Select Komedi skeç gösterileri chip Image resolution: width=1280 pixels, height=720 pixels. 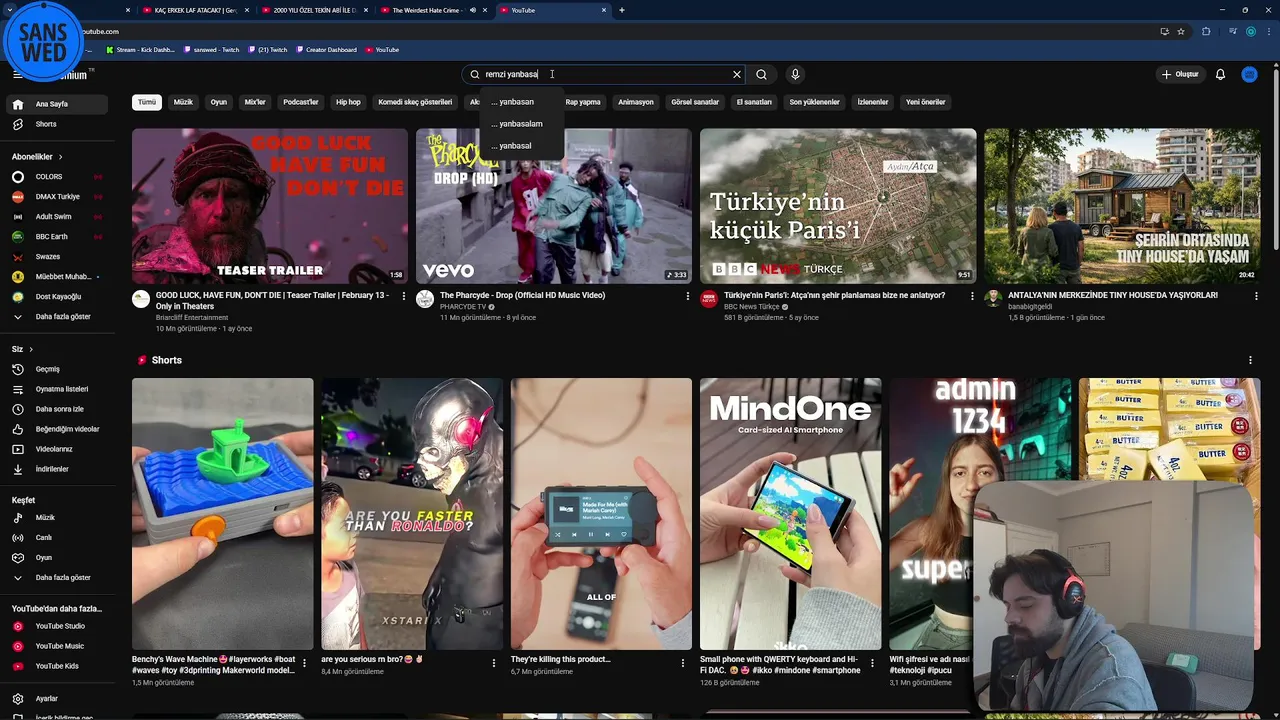click(415, 102)
